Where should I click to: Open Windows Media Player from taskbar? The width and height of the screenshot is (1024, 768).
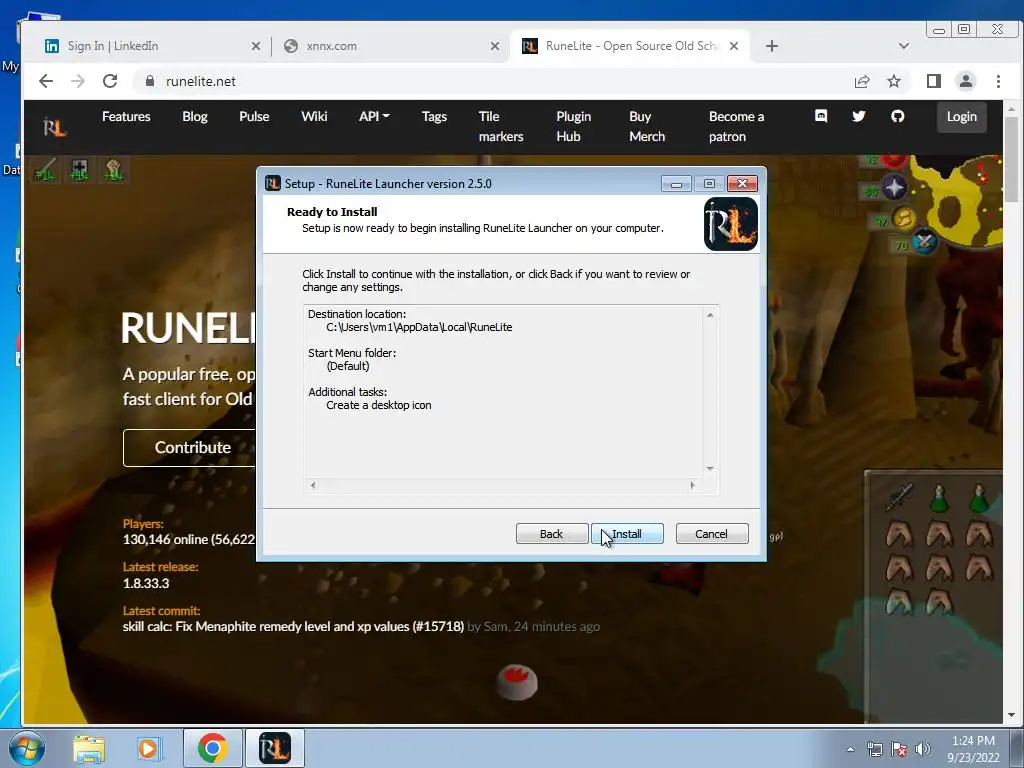click(x=149, y=748)
